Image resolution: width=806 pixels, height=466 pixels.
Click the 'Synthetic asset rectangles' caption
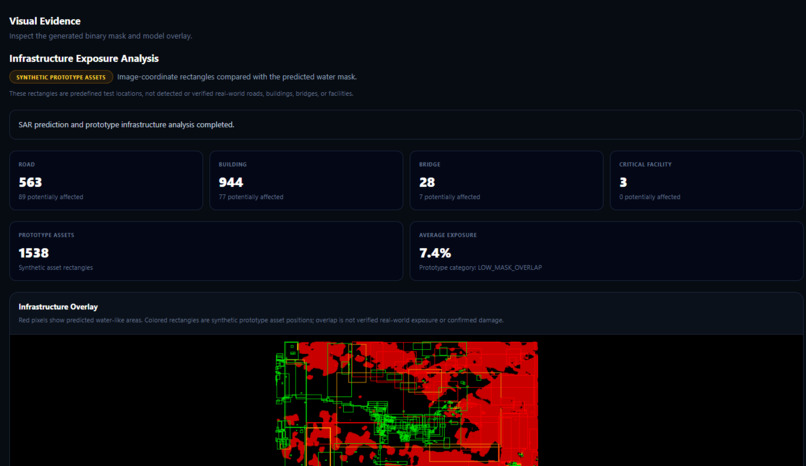tap(56, 268)
